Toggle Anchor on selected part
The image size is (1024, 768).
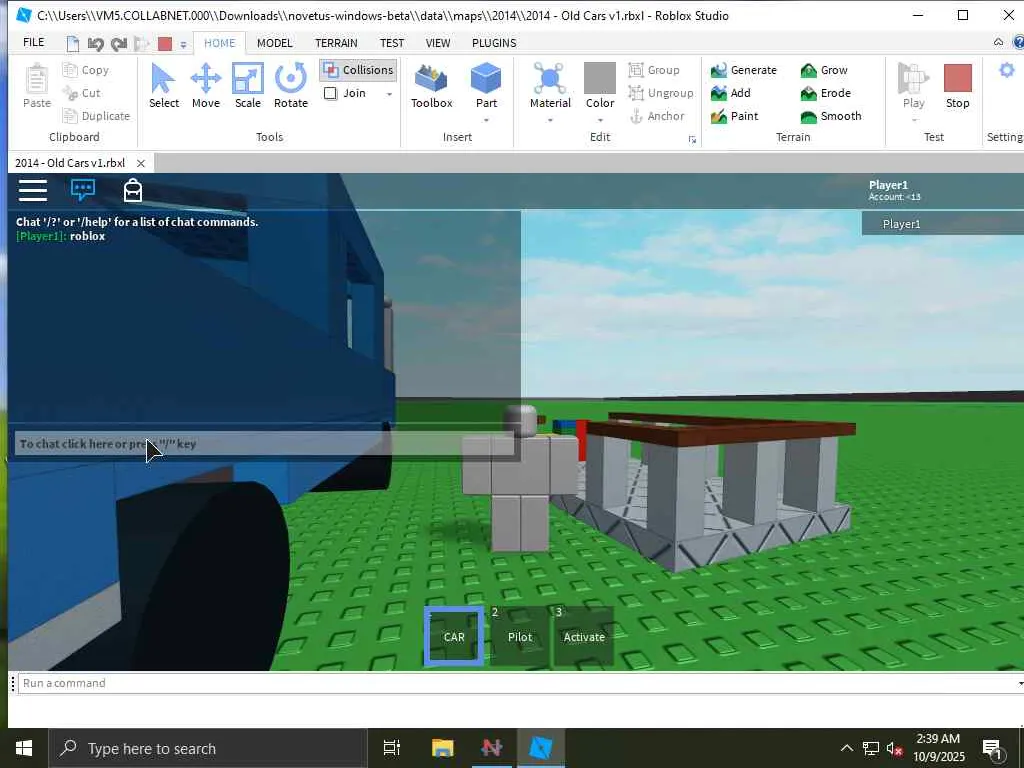656,116
